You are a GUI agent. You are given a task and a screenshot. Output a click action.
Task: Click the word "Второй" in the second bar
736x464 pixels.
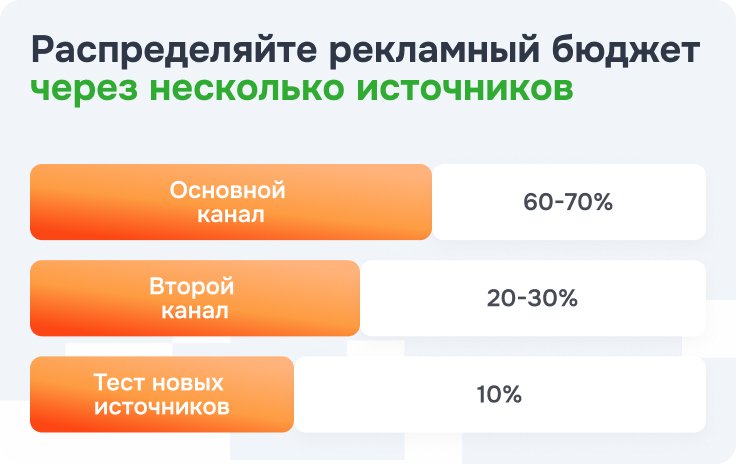click(191, 286)
